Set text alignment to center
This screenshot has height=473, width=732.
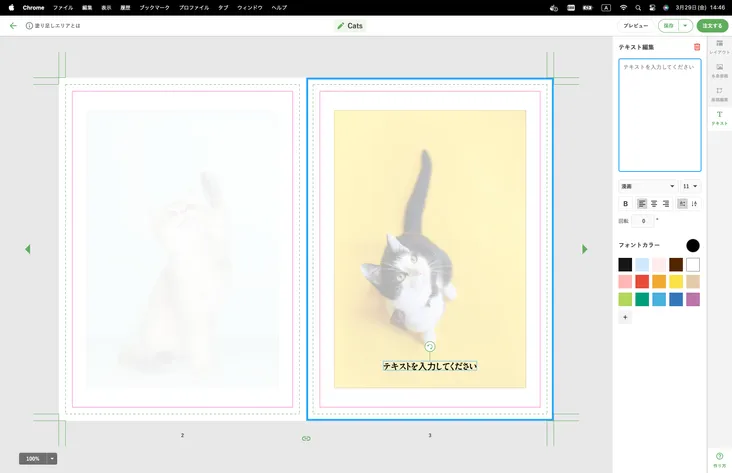(x=654, y=204)
